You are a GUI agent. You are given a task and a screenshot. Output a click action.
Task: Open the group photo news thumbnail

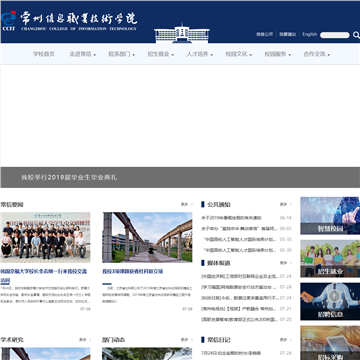coord(45,237)
